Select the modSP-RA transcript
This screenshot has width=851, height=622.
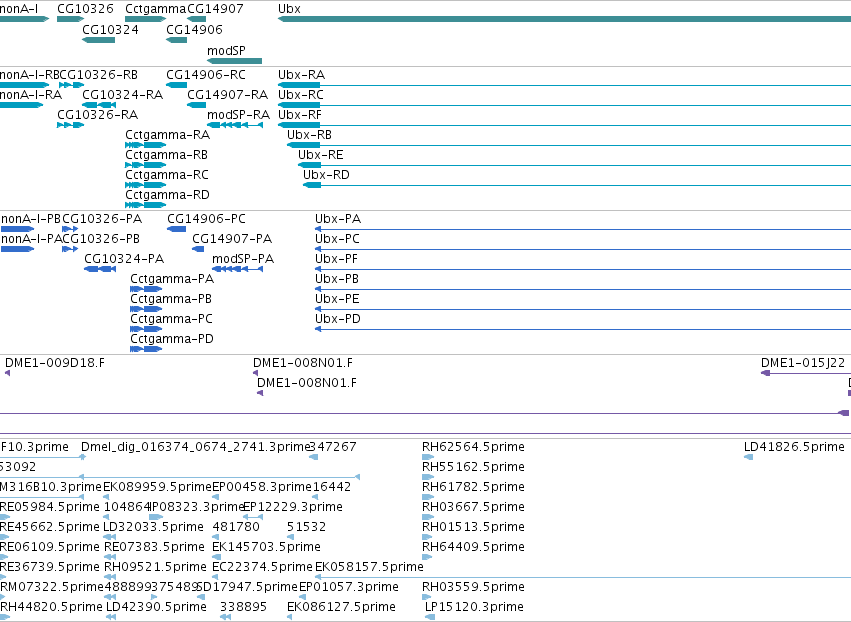(235, 125)
